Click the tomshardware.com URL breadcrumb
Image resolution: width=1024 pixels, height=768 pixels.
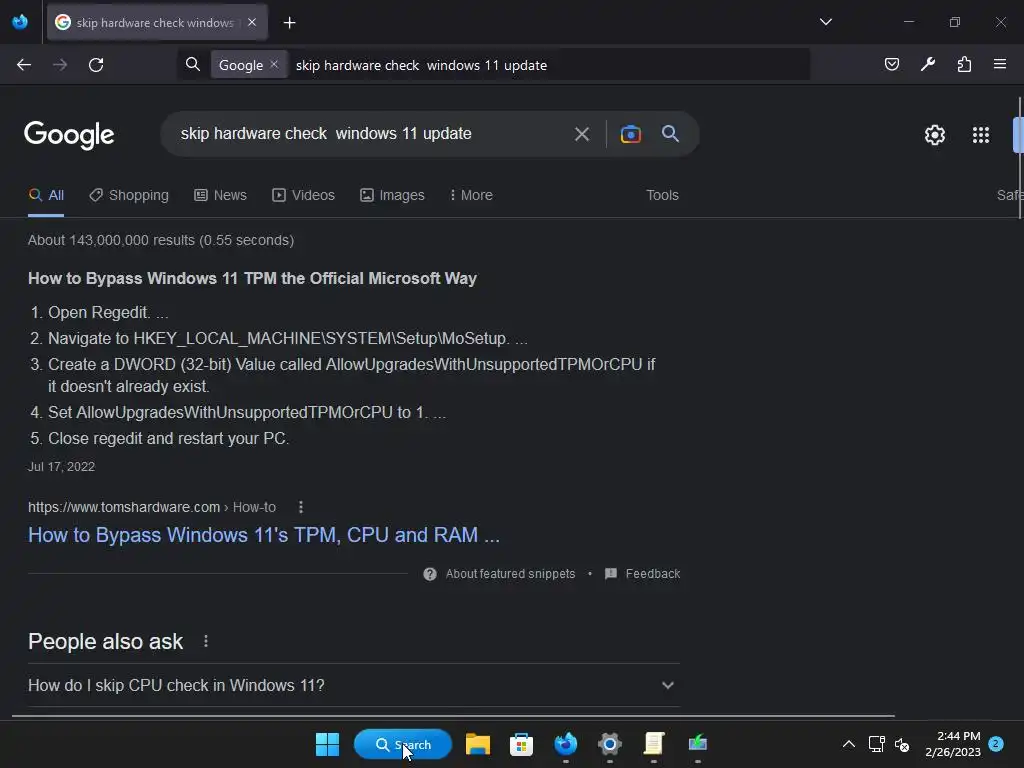coord(152,507)
